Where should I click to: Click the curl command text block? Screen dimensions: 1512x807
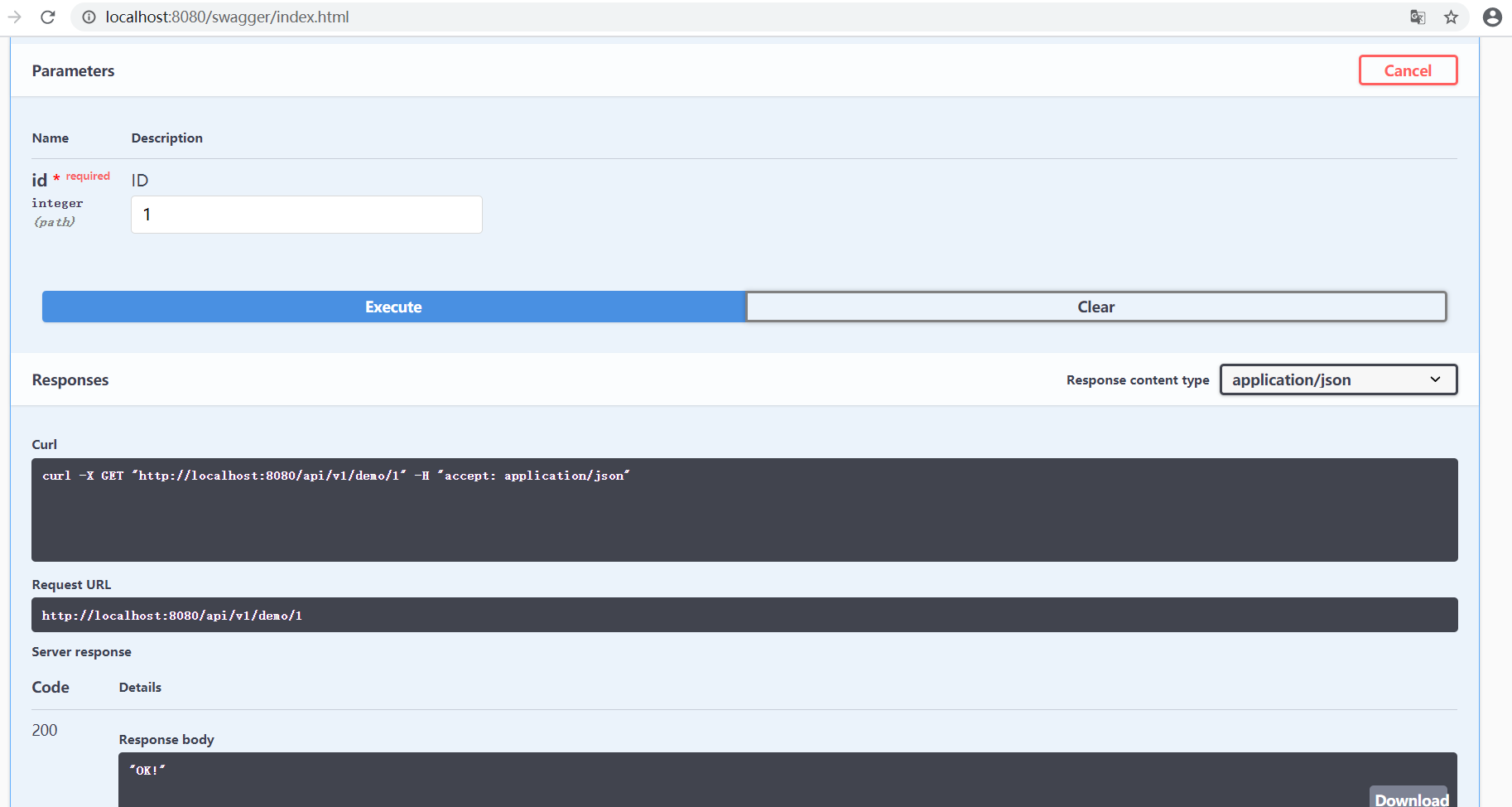pos(744,510)
